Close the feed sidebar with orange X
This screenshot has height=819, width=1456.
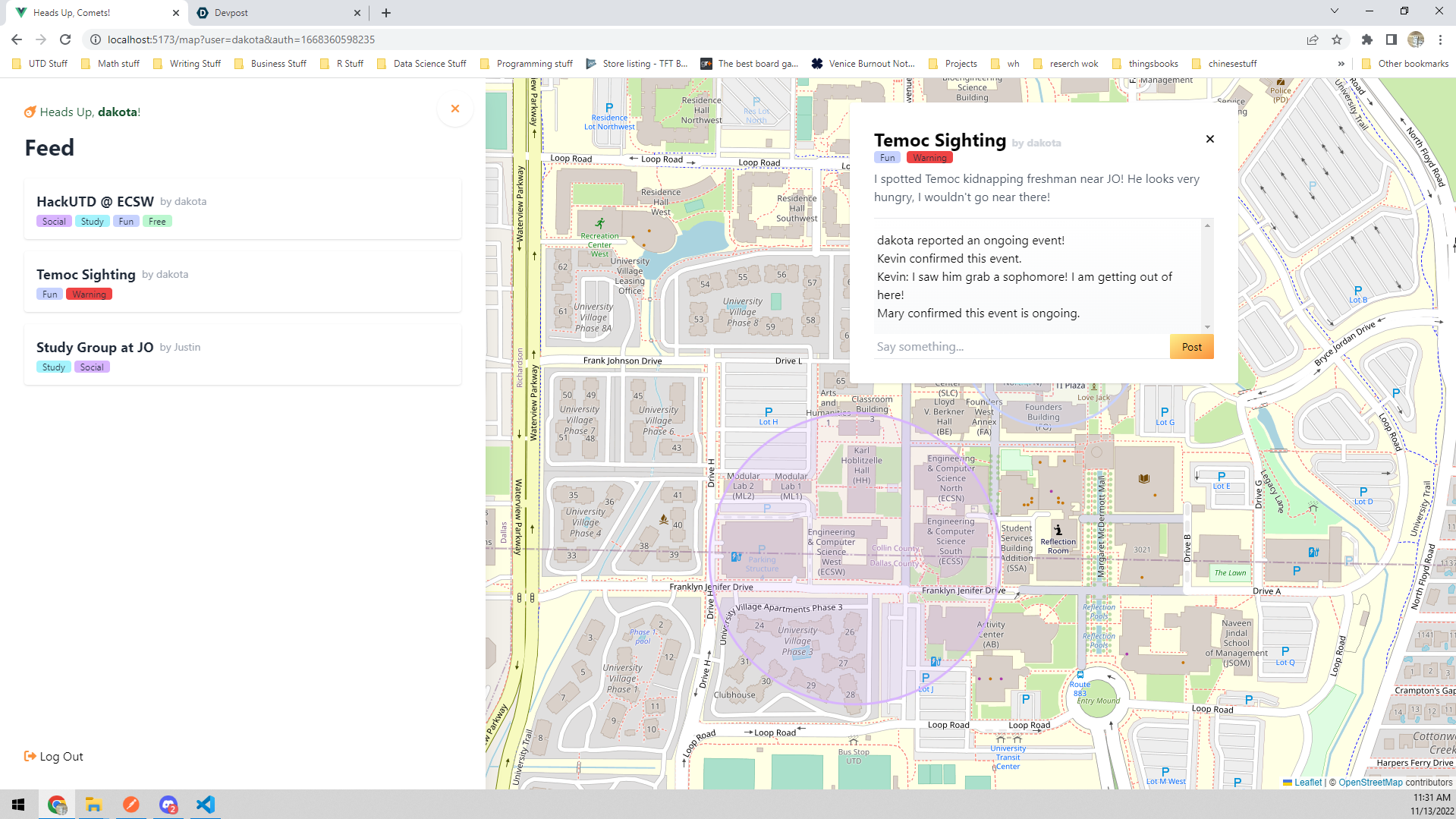click(455, 109)
